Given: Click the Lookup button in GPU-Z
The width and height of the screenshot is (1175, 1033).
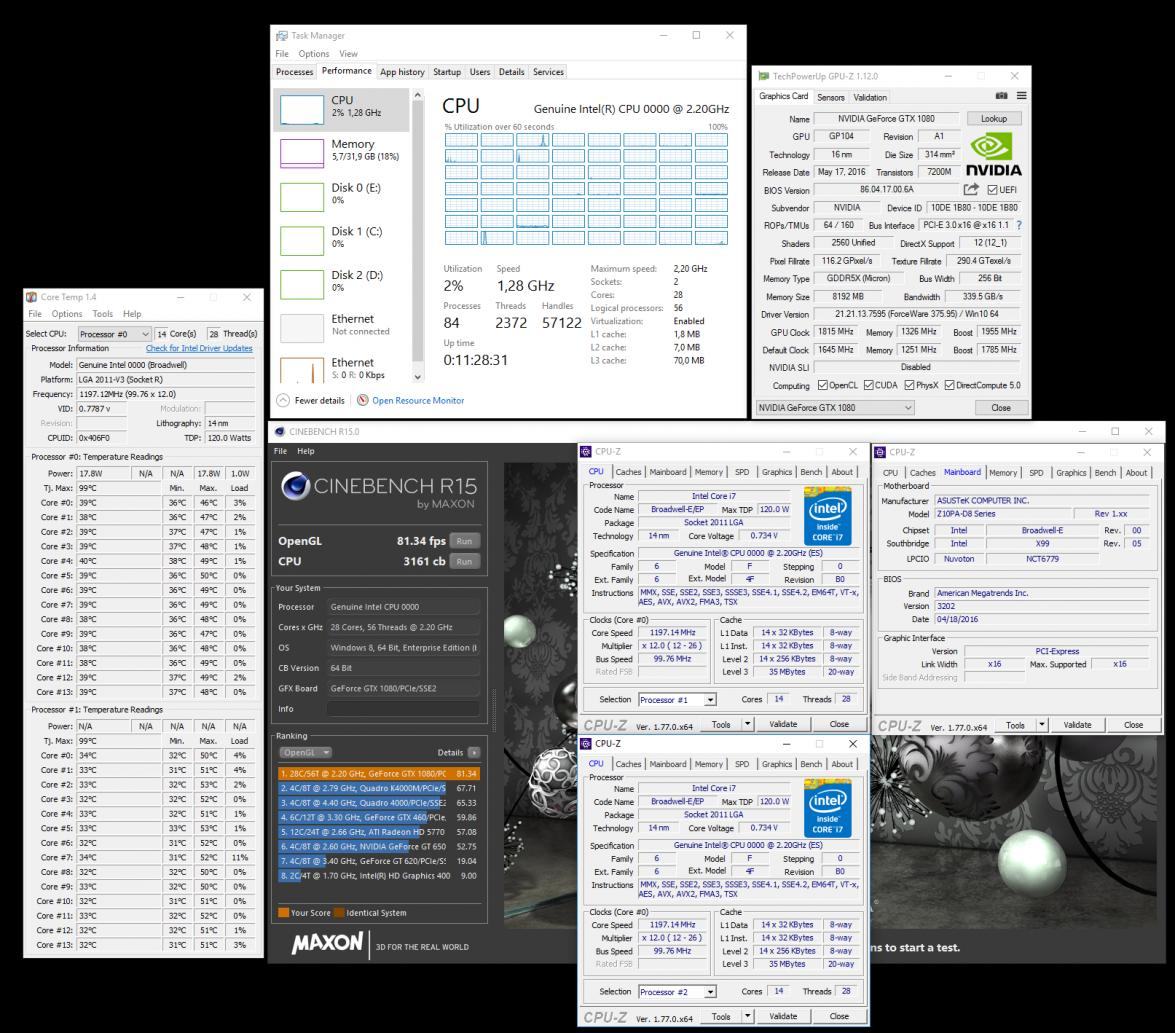Looking at the screenshot, I should (994, 118).
